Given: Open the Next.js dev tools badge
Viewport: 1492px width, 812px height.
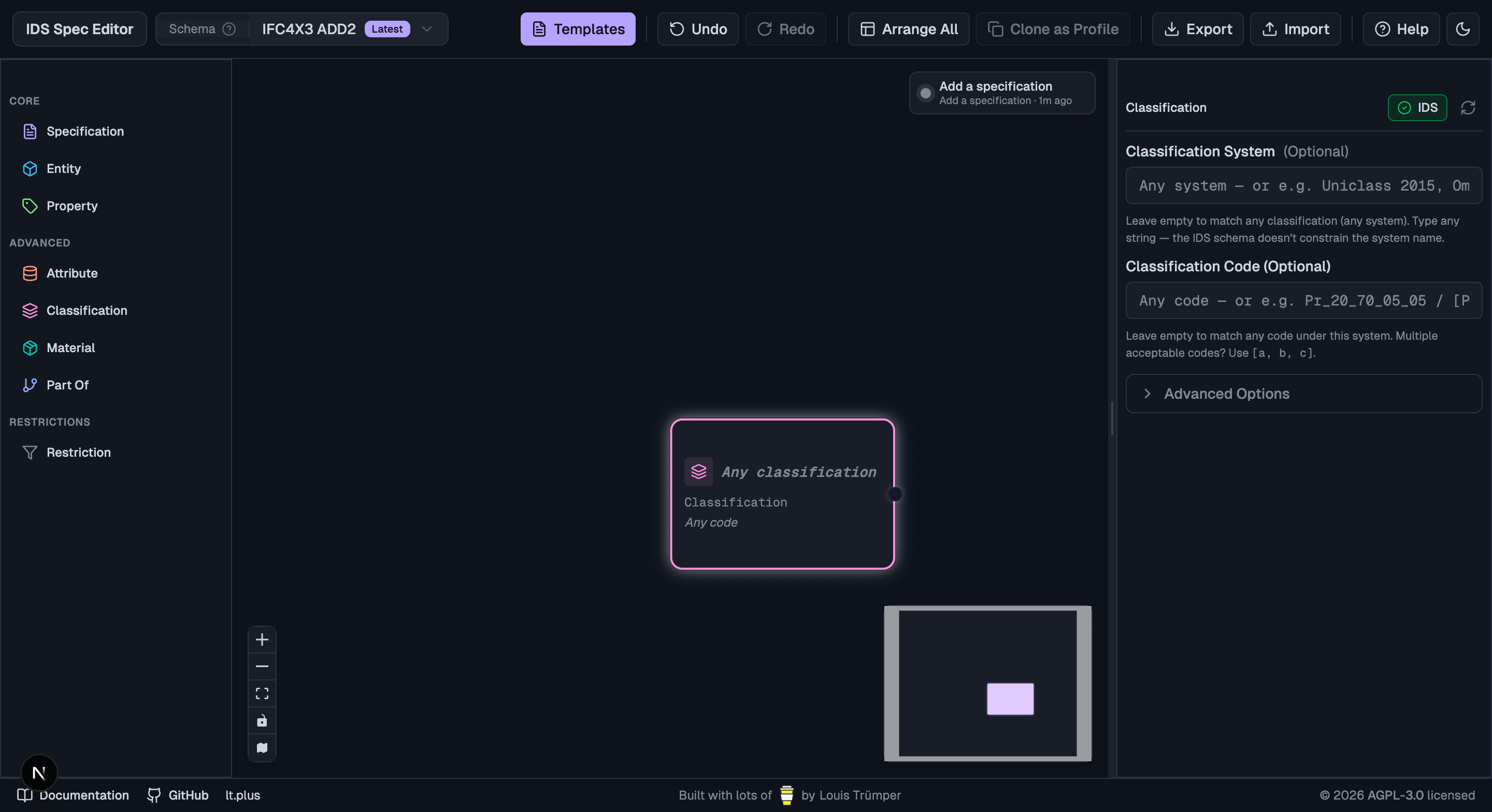Looking at the screenshot, I should tap(39, 773).
